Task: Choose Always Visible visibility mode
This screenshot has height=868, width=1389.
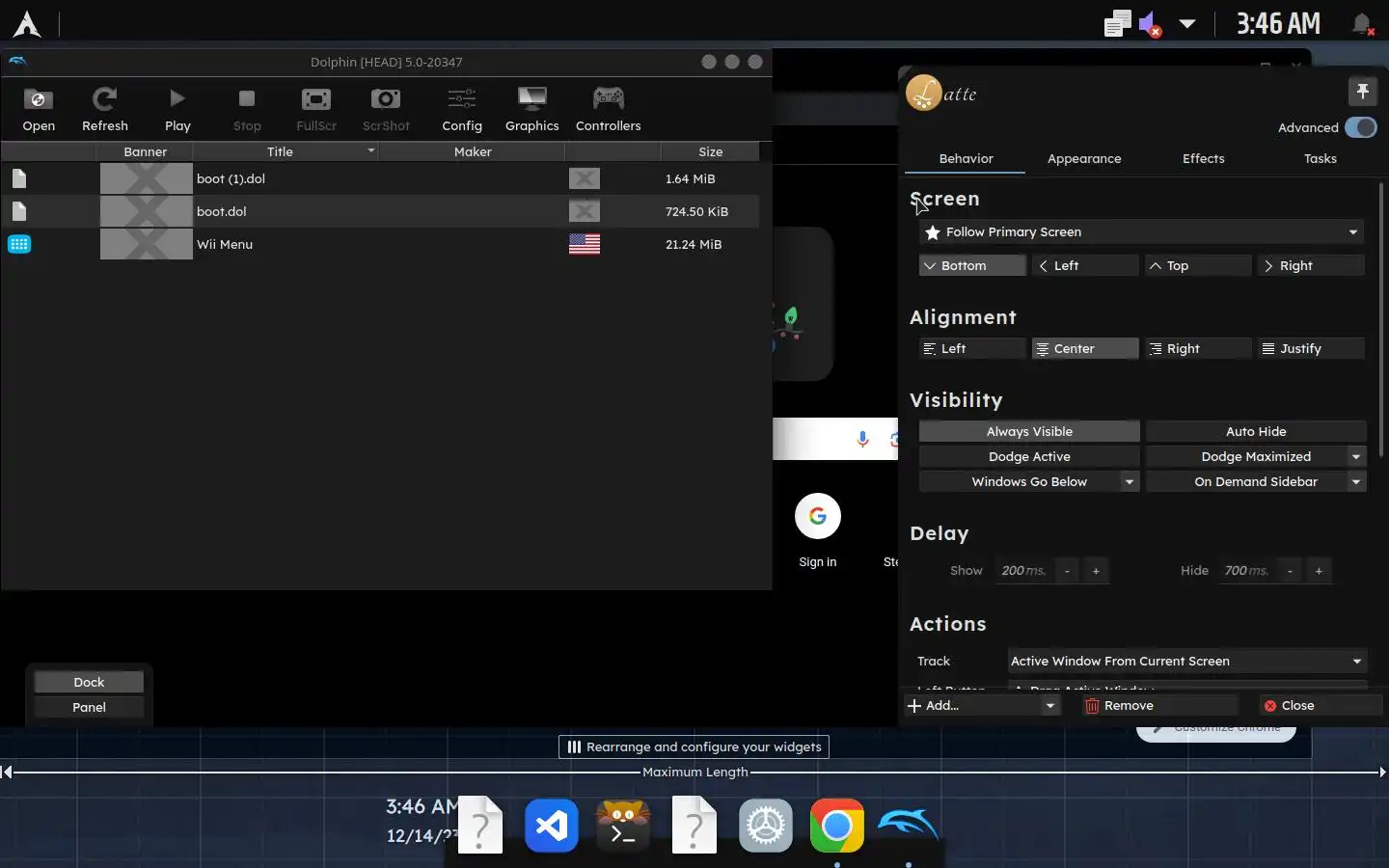Action: tap(1029, 431)
